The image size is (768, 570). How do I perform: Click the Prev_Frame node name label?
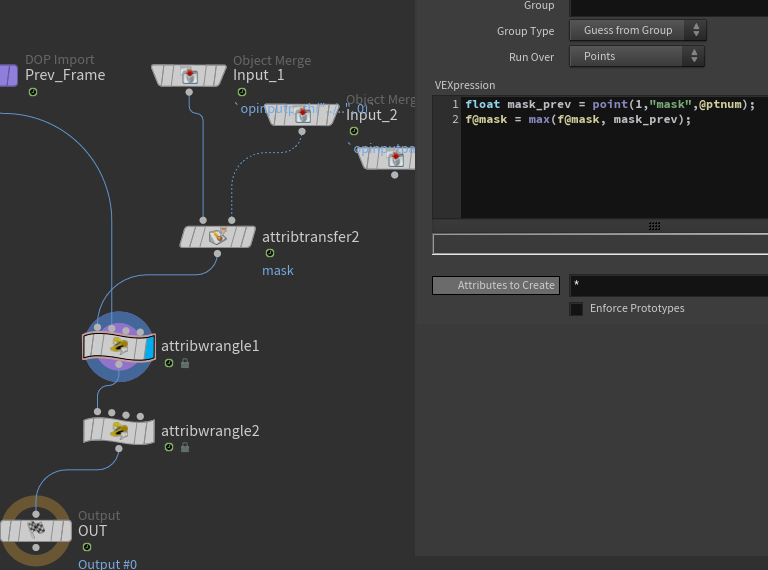tap(65, 75)
